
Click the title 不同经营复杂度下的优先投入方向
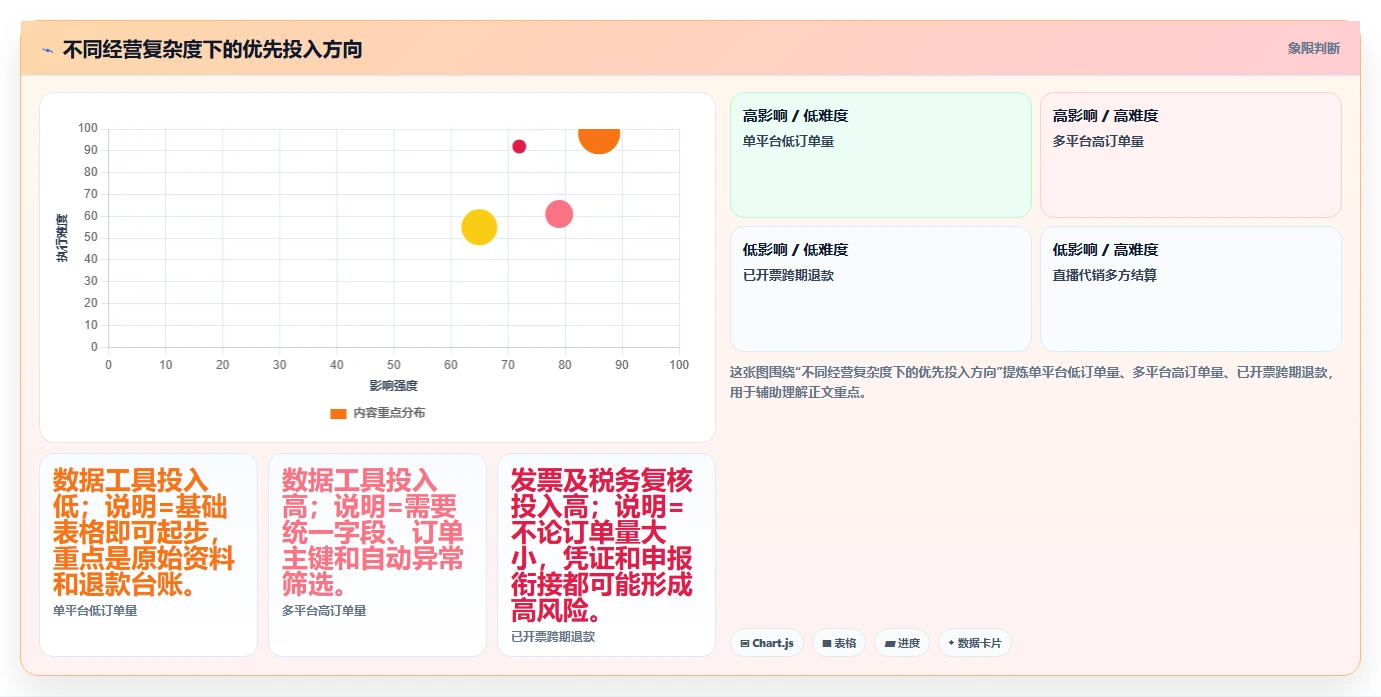point(212,49)
